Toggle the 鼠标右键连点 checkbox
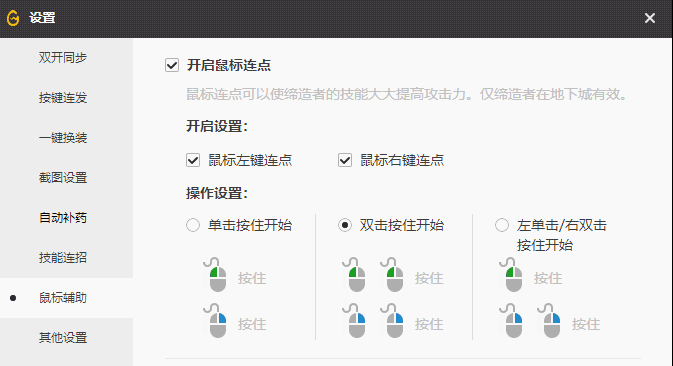The image size is (673, 366). (345, 160)
